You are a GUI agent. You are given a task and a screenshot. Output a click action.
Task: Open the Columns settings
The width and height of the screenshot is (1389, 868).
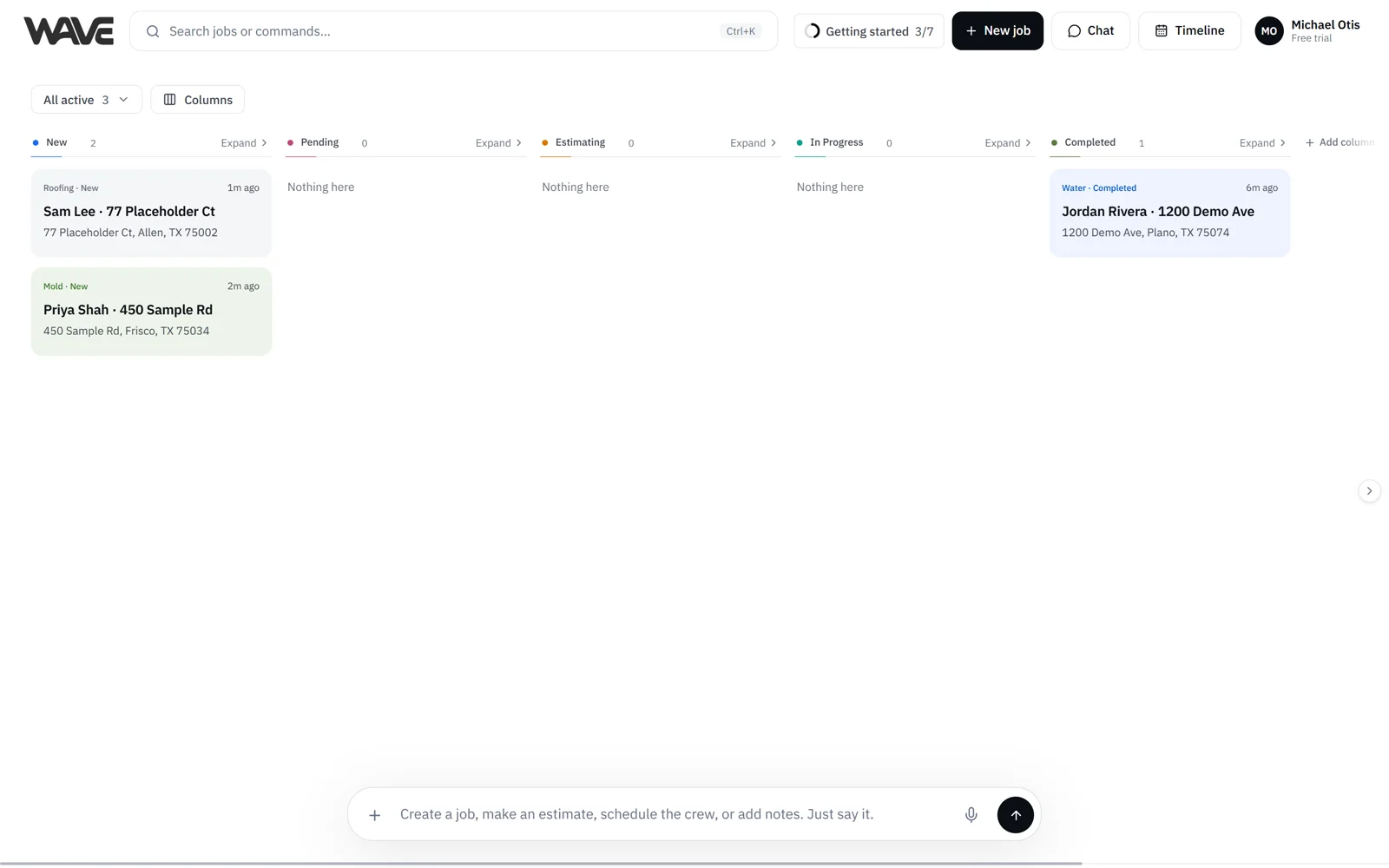coord(198,100)
